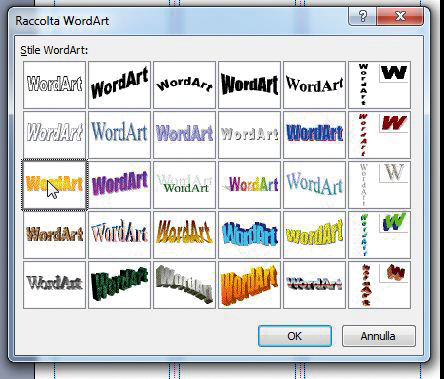Select the black vertical WordArt style
The height and width of the screenshot is (379, 444).
pyautogui.click(x=380, y=85)
